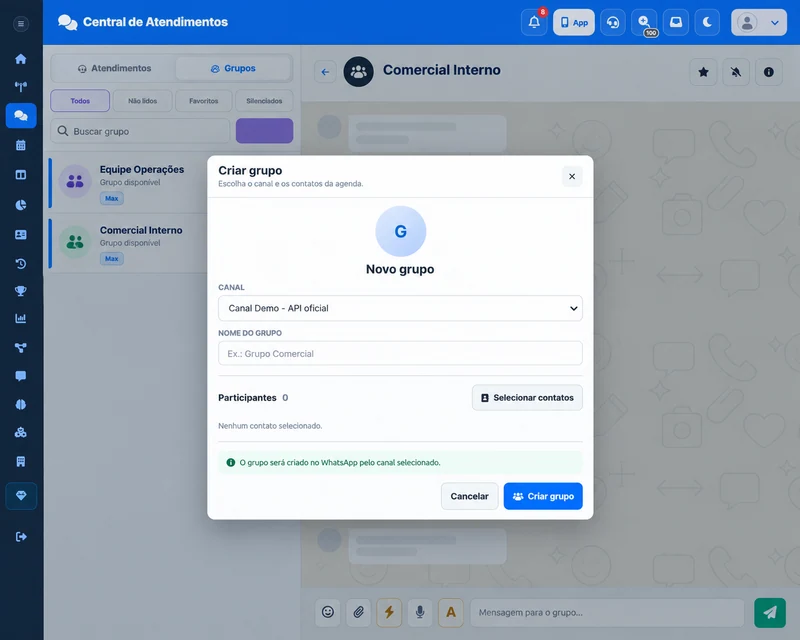Click the back arrow in chat header
The height and width of the screenshot is (640, 800).
point(325,72)
